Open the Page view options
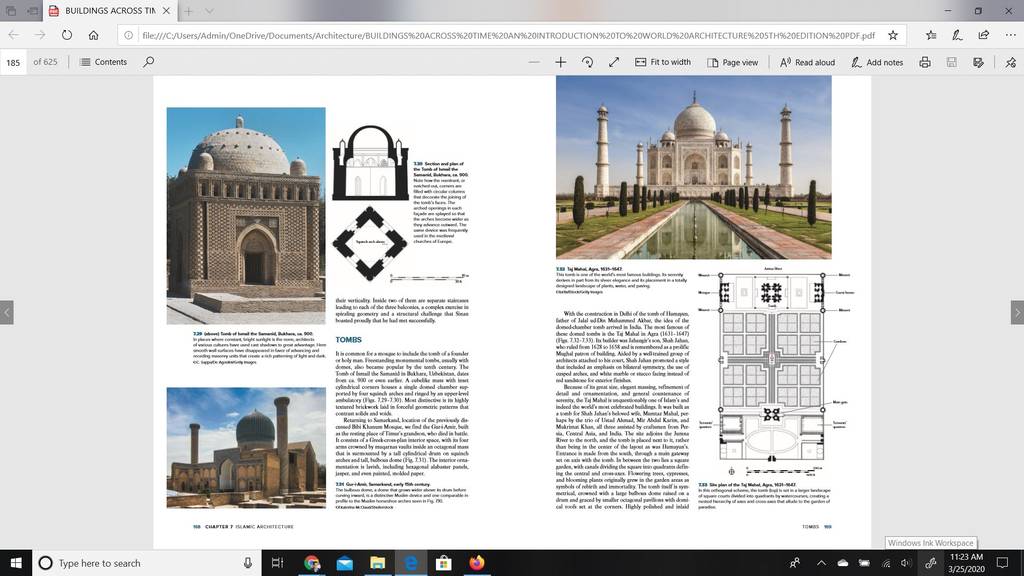The width and height of the screenshot is (1024, 576). tap(732, 62)
